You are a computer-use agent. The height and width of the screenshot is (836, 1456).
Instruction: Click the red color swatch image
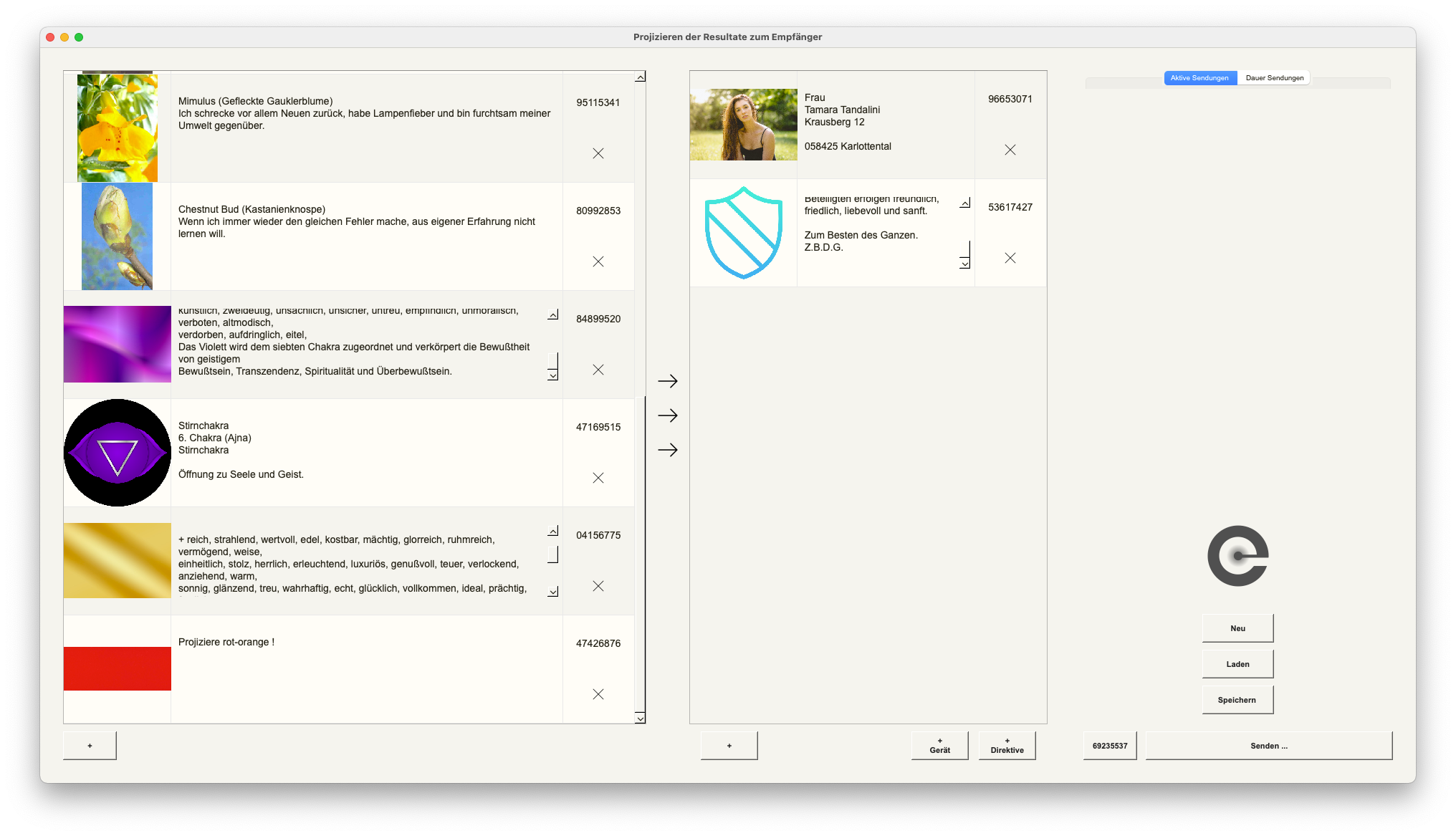click(x=118, y=668)
